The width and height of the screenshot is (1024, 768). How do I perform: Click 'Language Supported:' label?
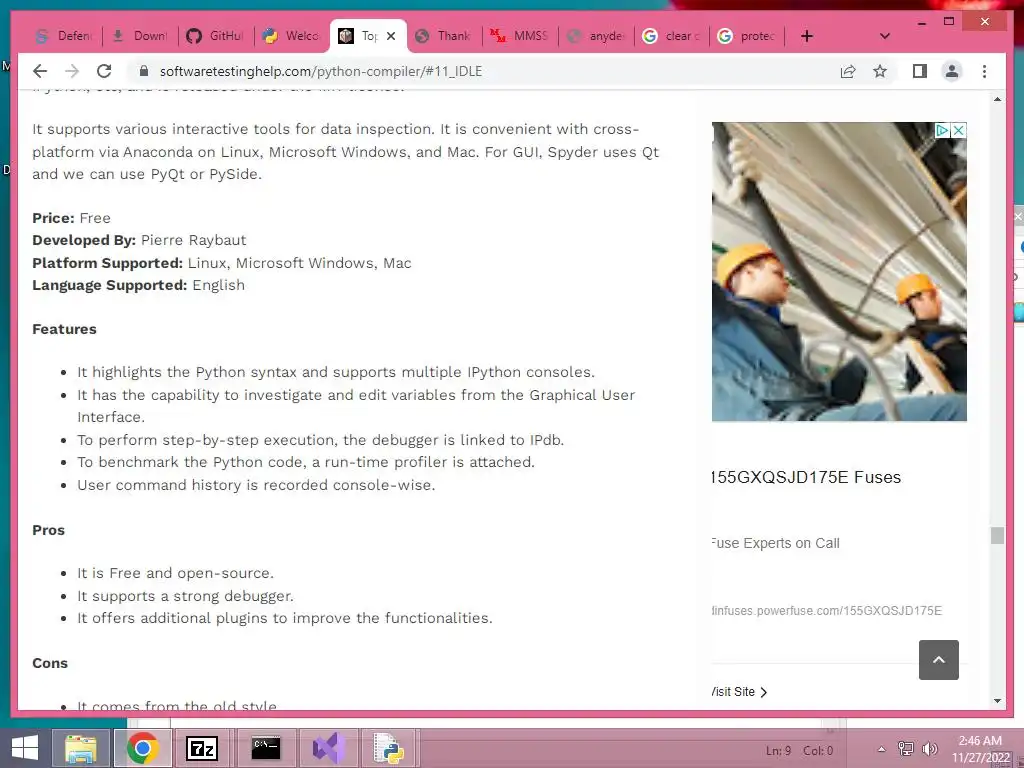110,285
